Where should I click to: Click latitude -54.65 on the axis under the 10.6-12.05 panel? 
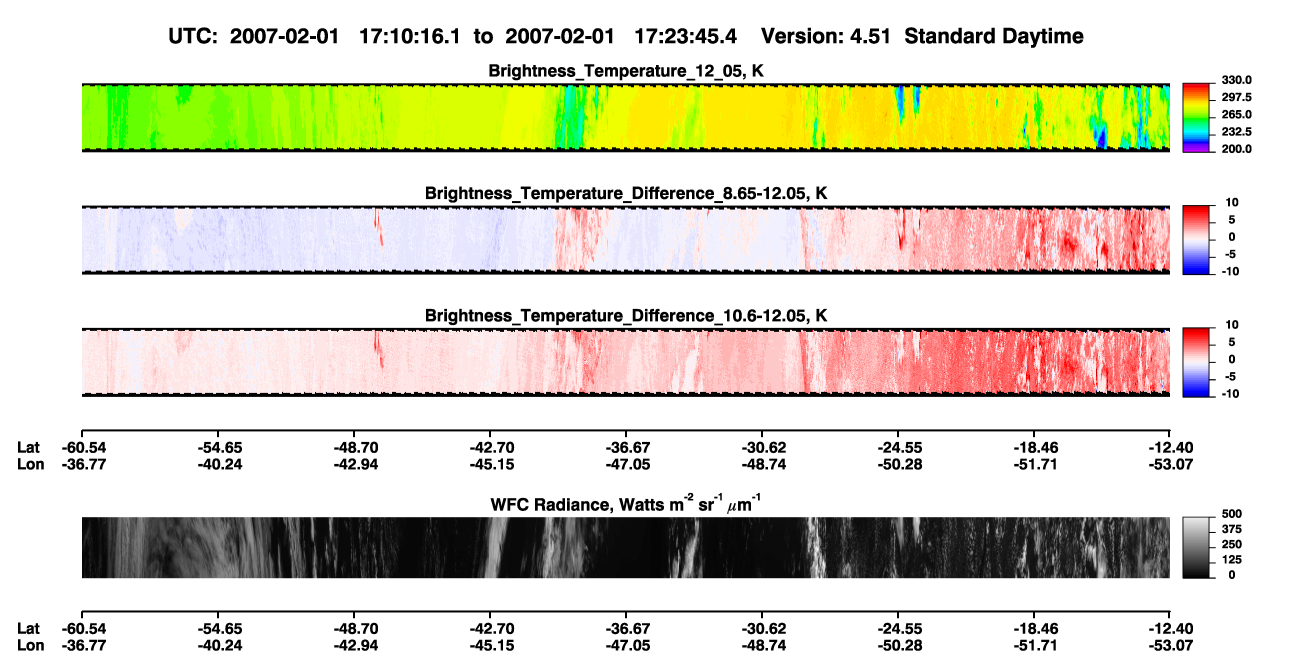pyautogui.click(x=218, y=447)
